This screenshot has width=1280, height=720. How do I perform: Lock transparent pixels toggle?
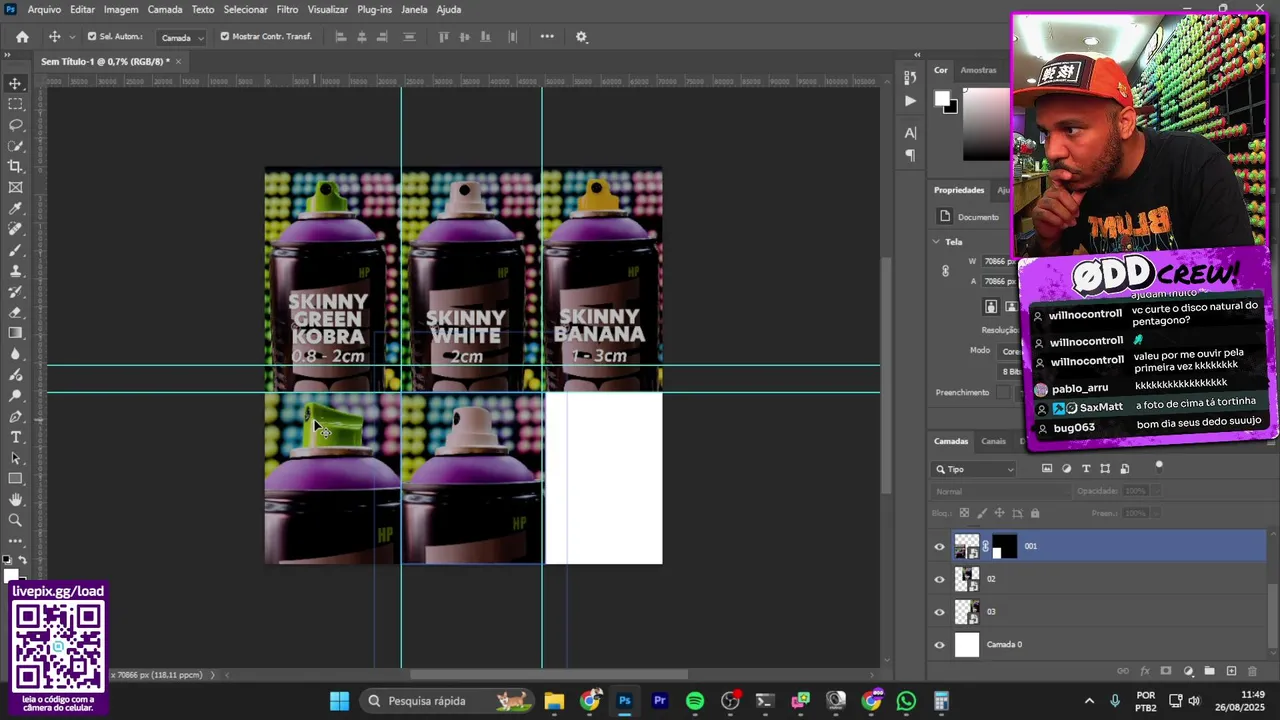[x=962, y=513]
